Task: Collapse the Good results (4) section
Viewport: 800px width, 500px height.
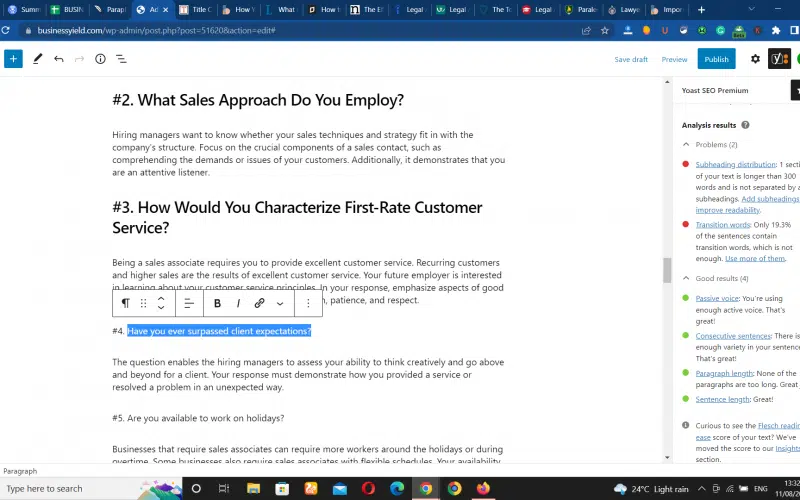Action: coord(686,278)
